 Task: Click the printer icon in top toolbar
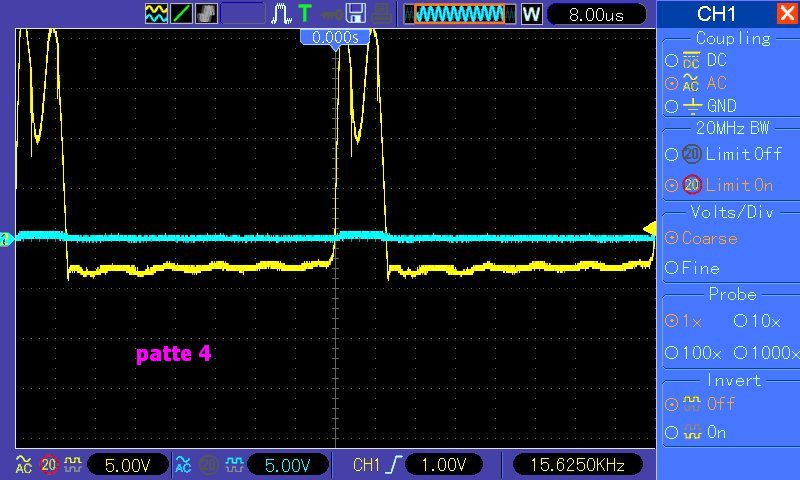[380, 14]
